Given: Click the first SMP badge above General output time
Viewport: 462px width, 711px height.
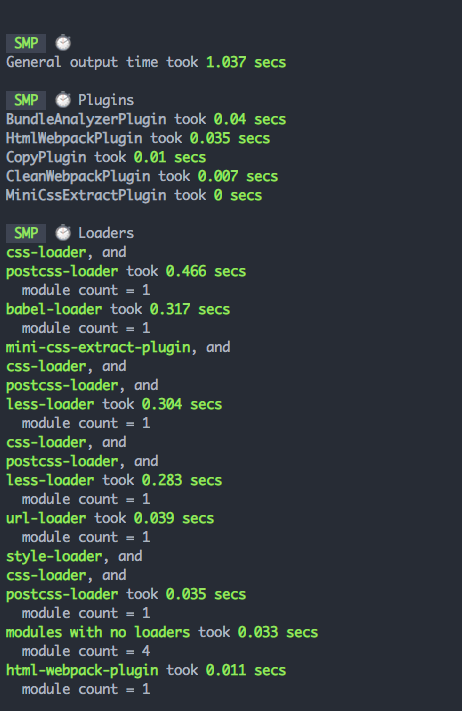Looking at the screenshot, I should coord(26,43).
